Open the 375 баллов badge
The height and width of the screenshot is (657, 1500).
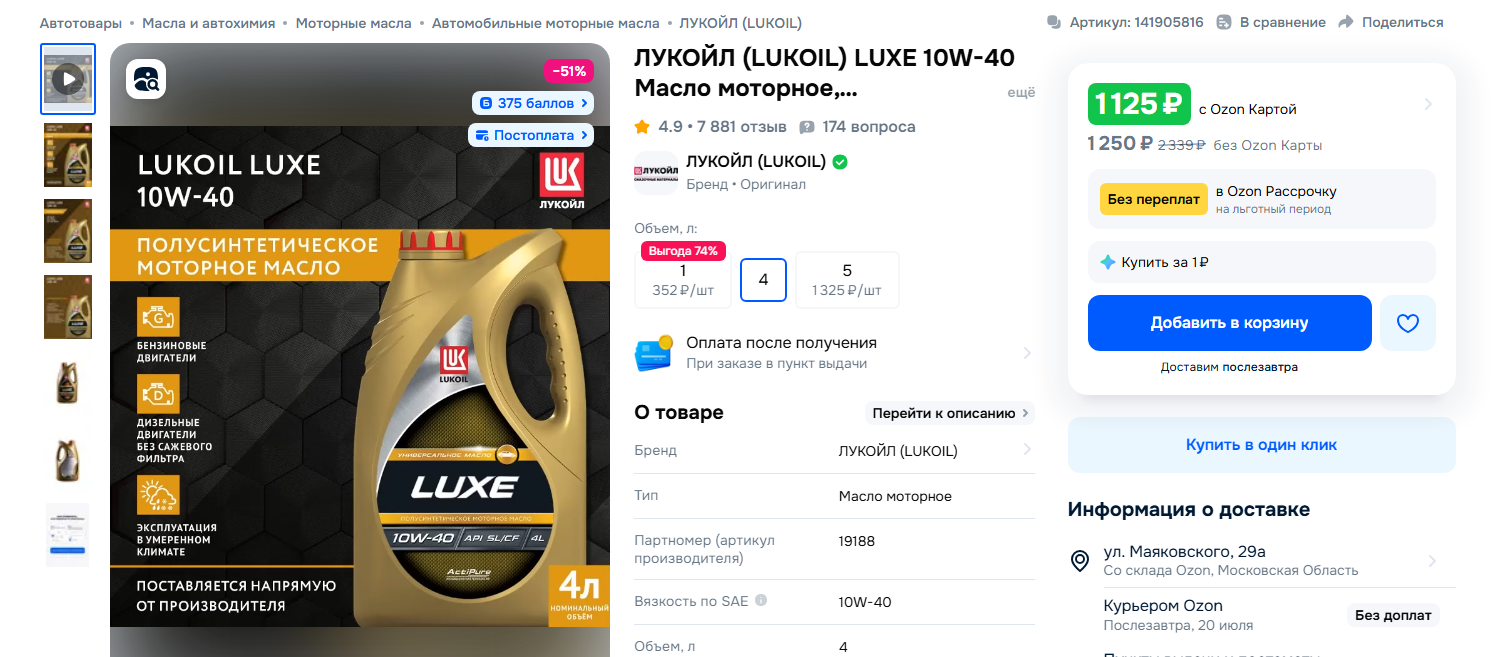(x=533, y=103)
